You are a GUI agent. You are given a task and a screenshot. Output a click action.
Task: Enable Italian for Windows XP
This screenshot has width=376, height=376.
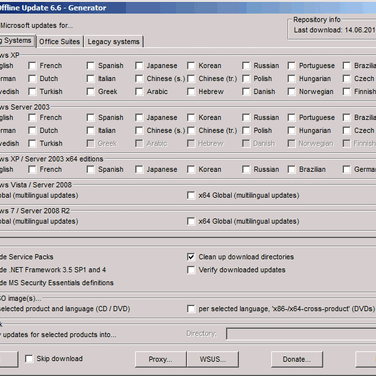pos(90,79)
